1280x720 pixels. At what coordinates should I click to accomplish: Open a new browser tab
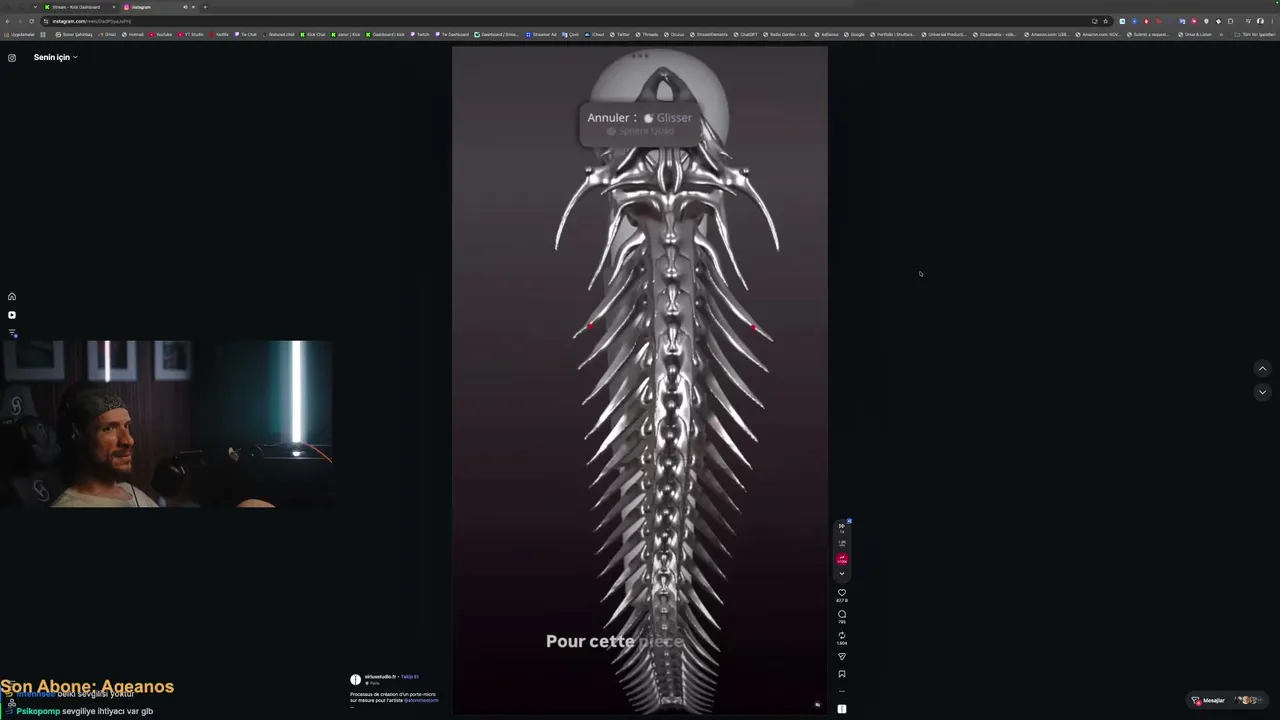click(205, 7)
